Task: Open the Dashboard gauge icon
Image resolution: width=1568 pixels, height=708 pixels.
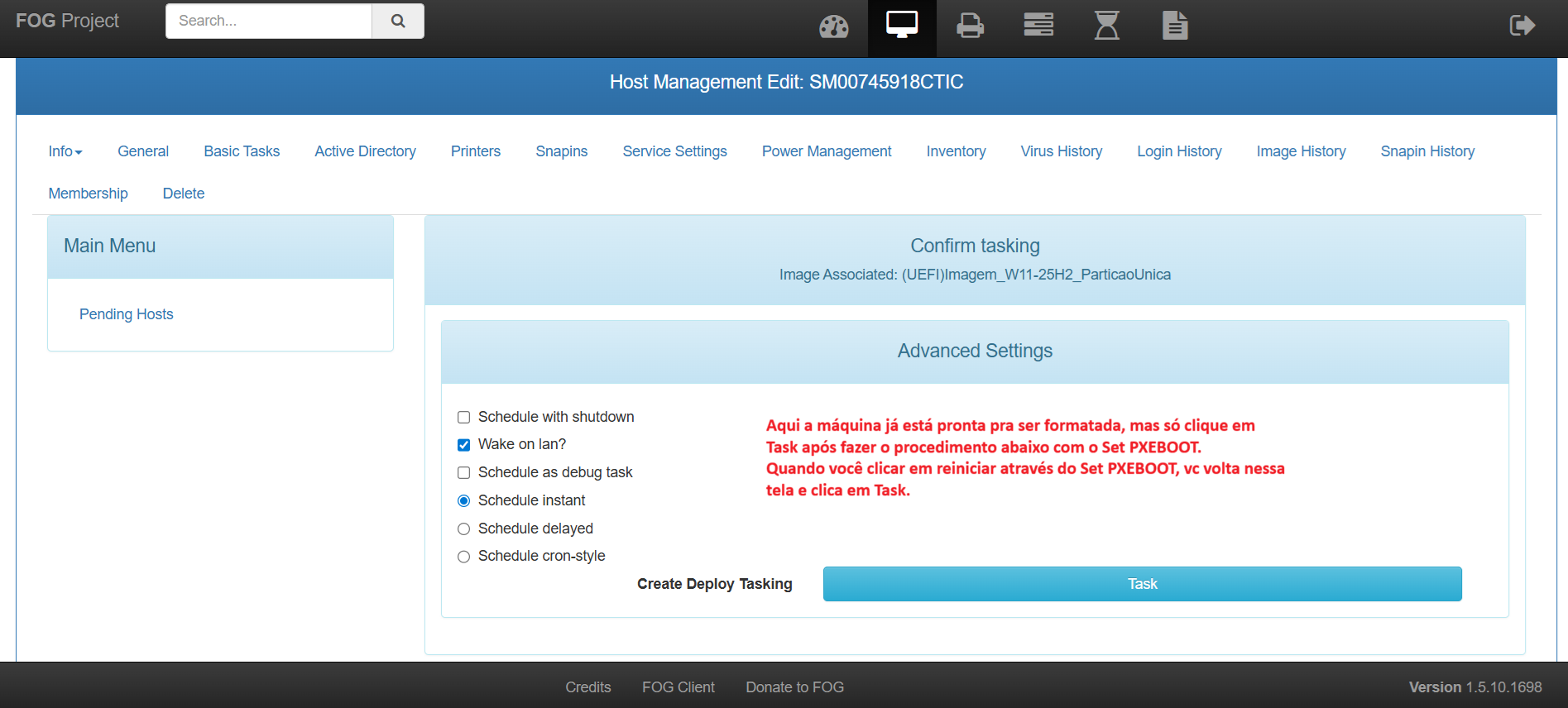Action: coord(833,26)
